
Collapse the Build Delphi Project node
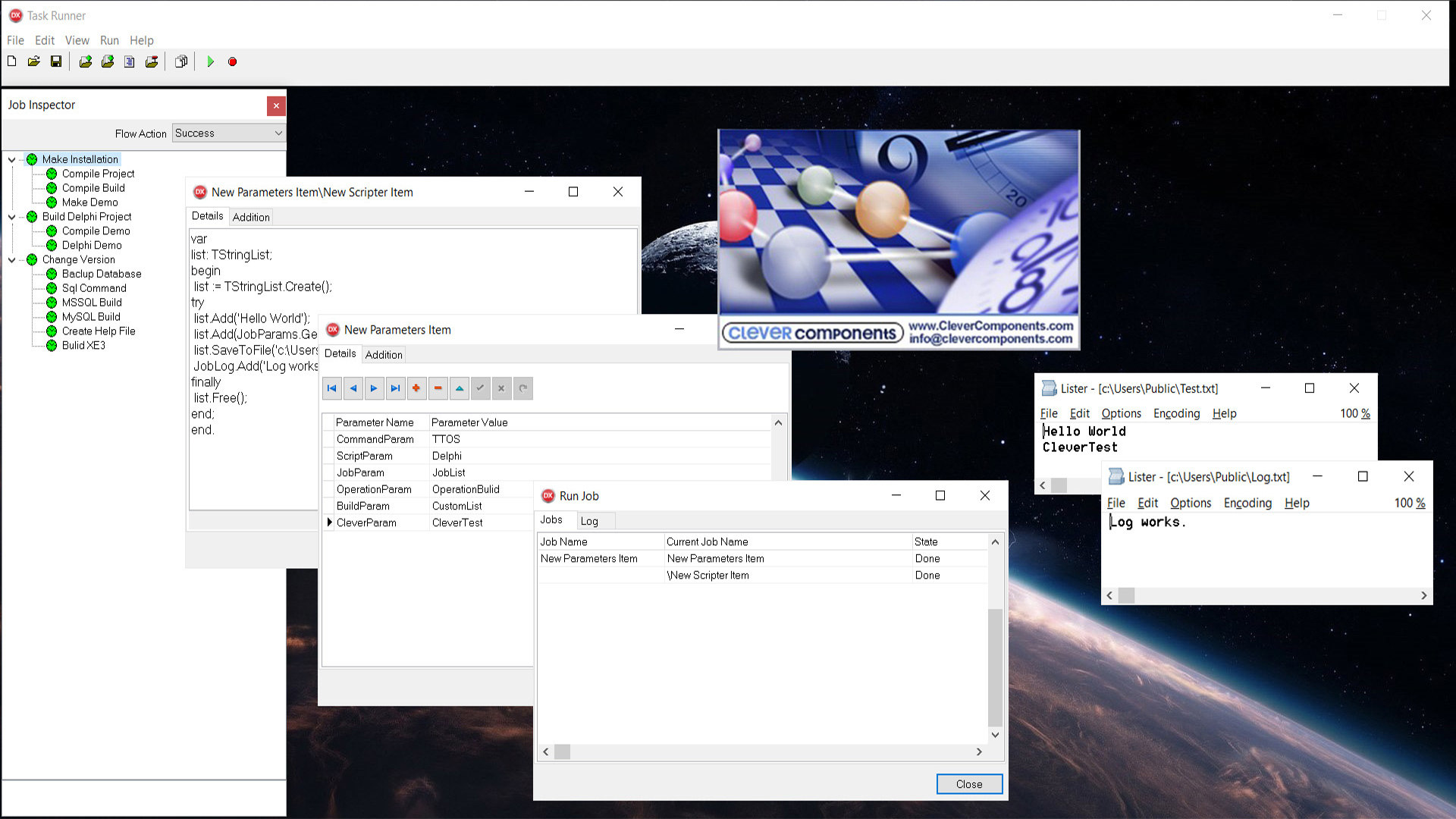click(12, 217)
